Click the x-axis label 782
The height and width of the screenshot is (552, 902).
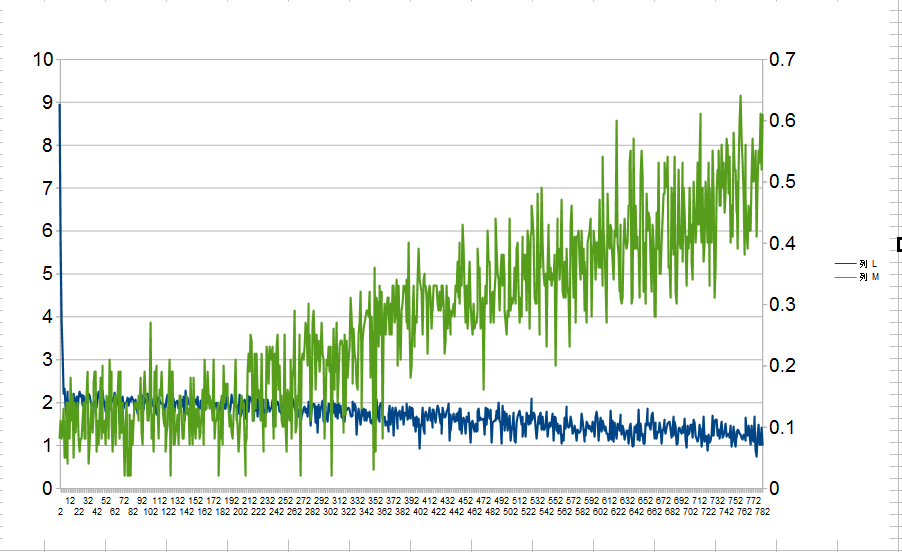762,512
